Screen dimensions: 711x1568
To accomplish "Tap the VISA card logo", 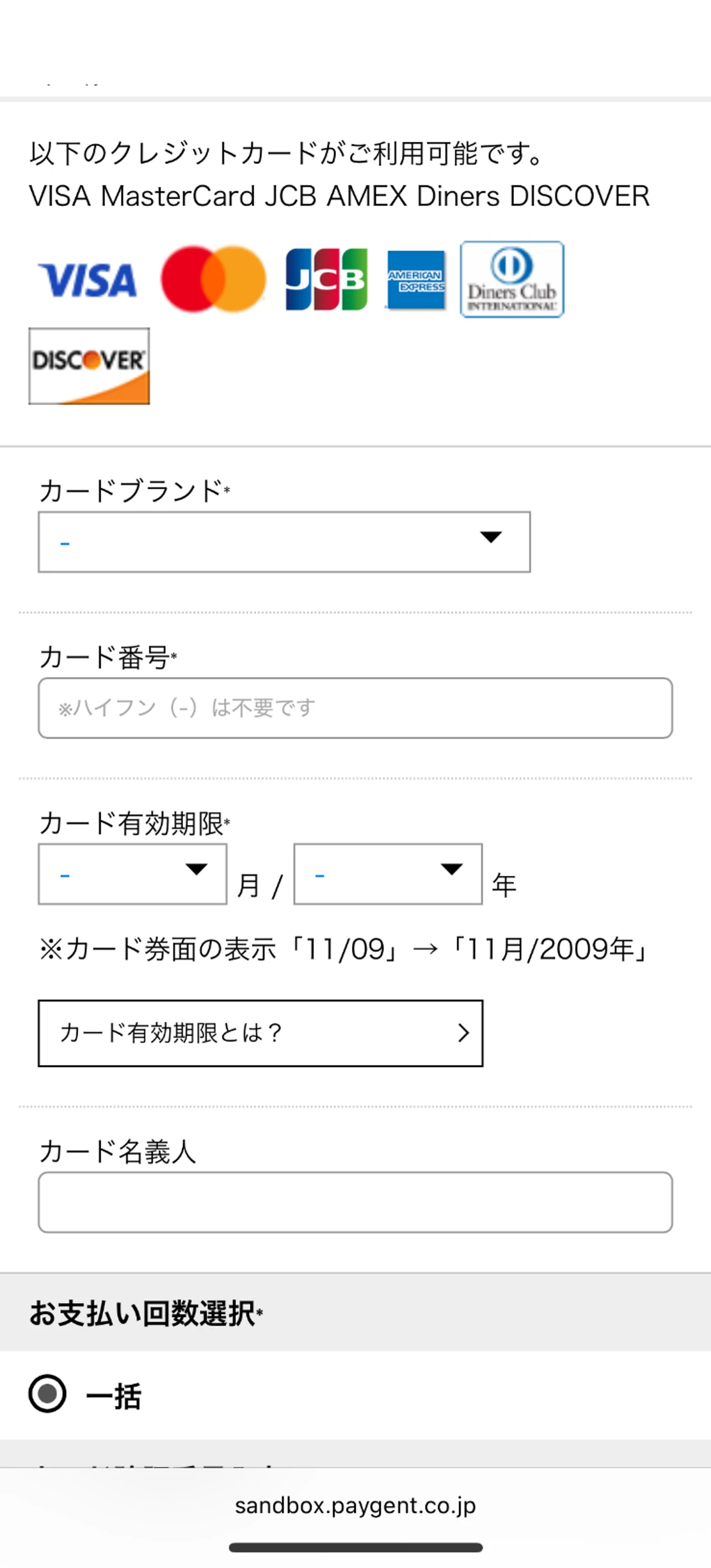I will (x=88, y=280).
